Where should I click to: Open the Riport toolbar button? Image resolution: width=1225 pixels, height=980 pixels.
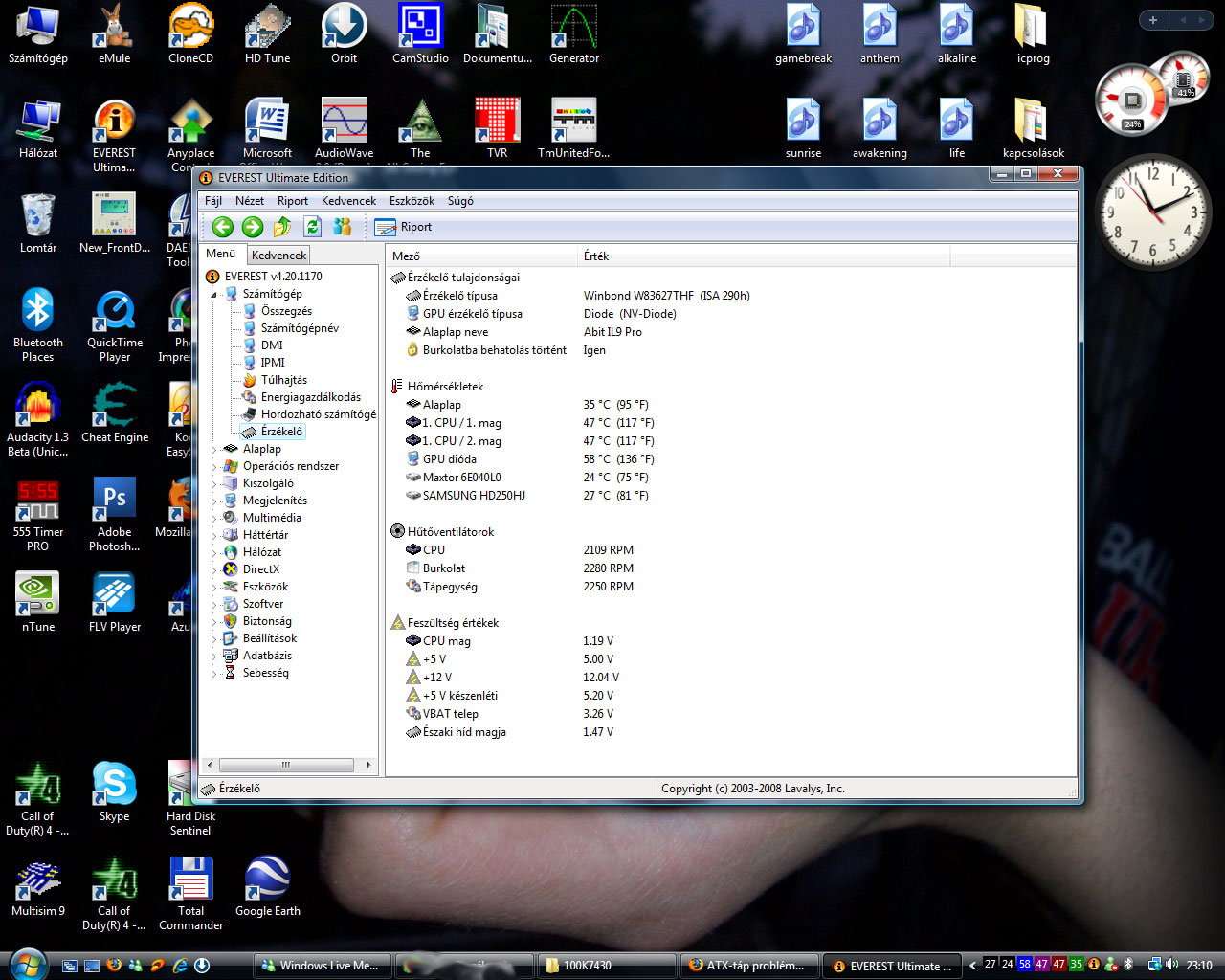[x=404, y=227]
